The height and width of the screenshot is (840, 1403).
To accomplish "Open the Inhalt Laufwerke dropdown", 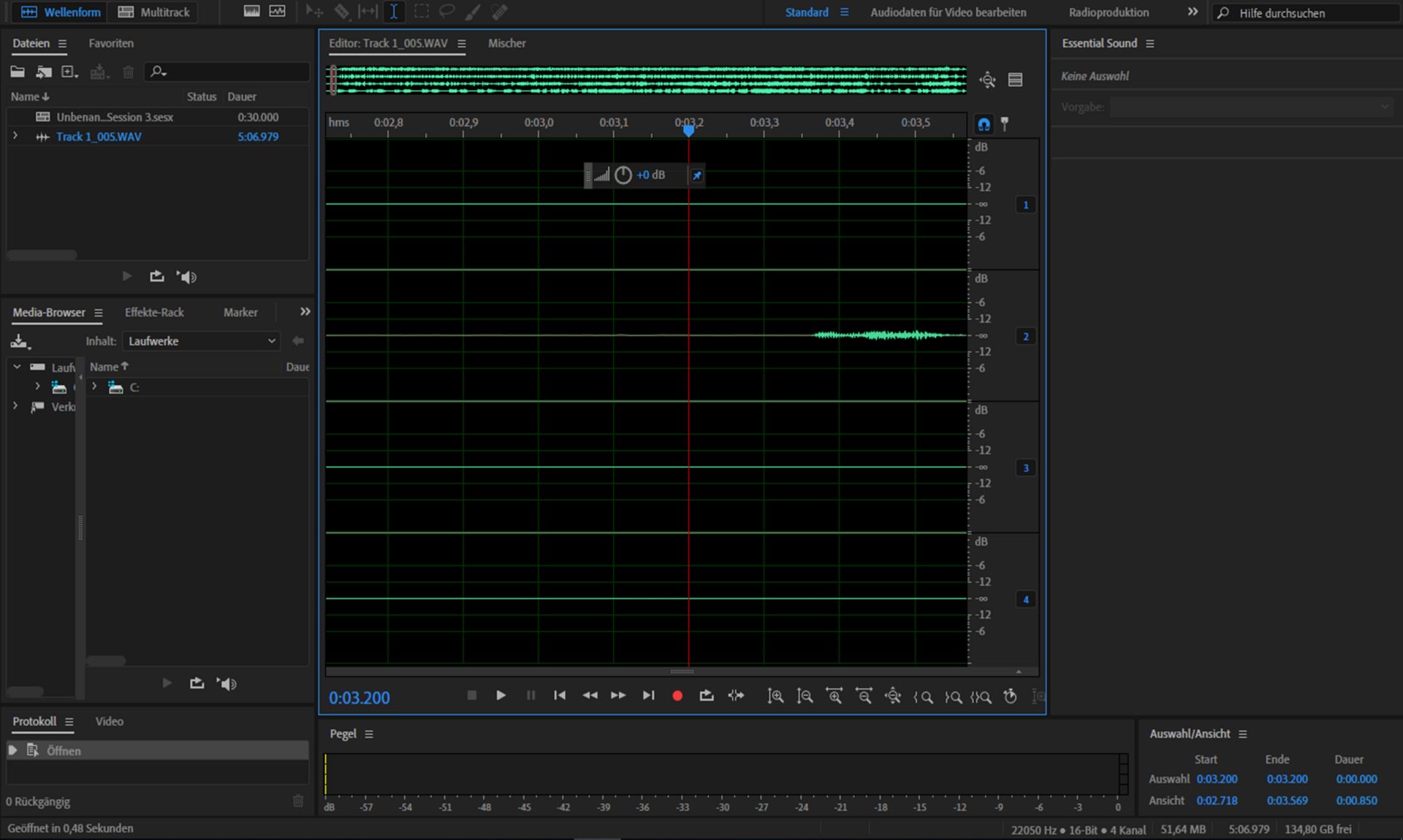I will [x=201, y=341].
